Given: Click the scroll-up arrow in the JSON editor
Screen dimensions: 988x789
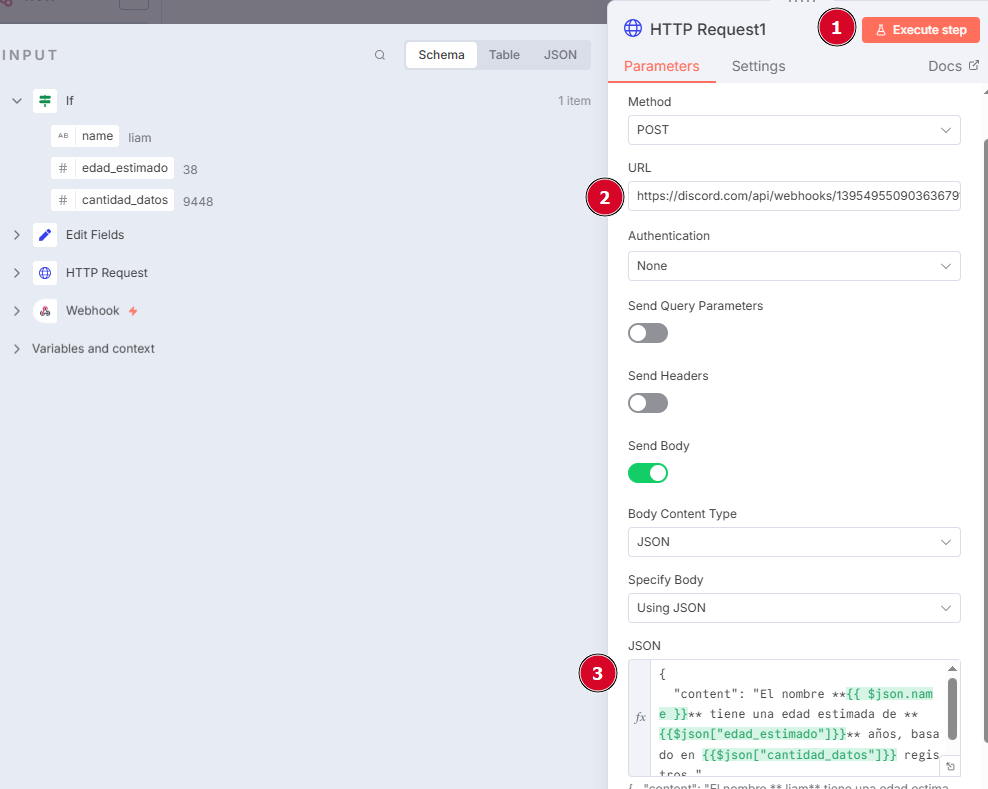Looking at the screenshot, I should point(952,669).
